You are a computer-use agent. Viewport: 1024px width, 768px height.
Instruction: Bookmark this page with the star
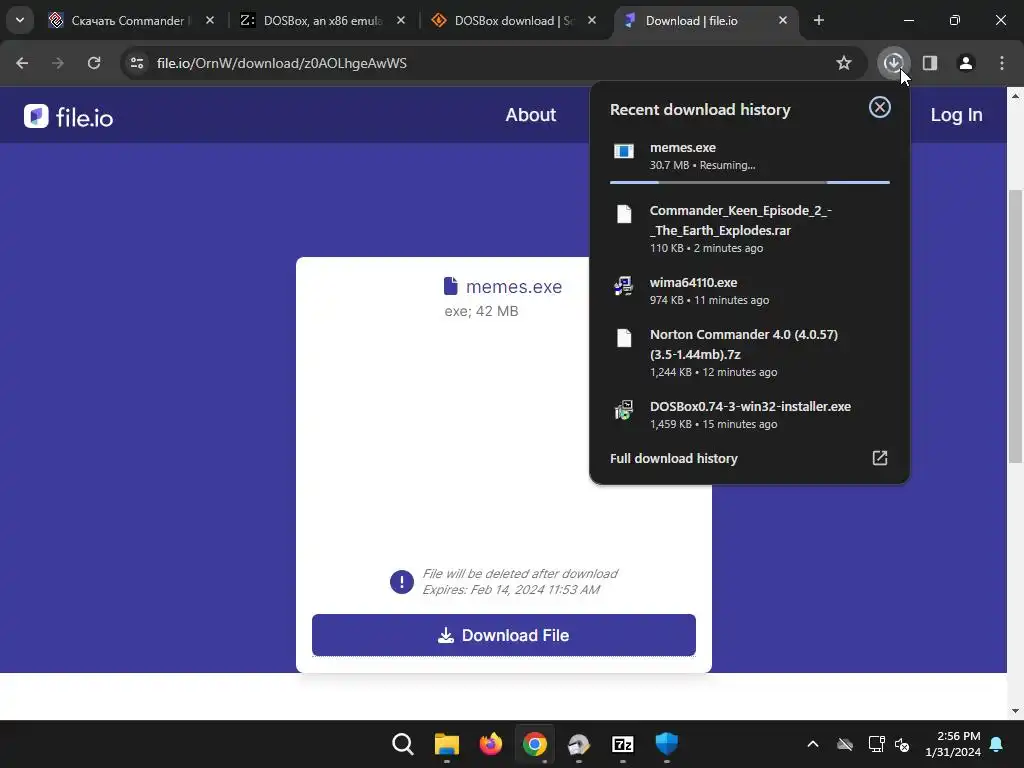tap(844, 63)
